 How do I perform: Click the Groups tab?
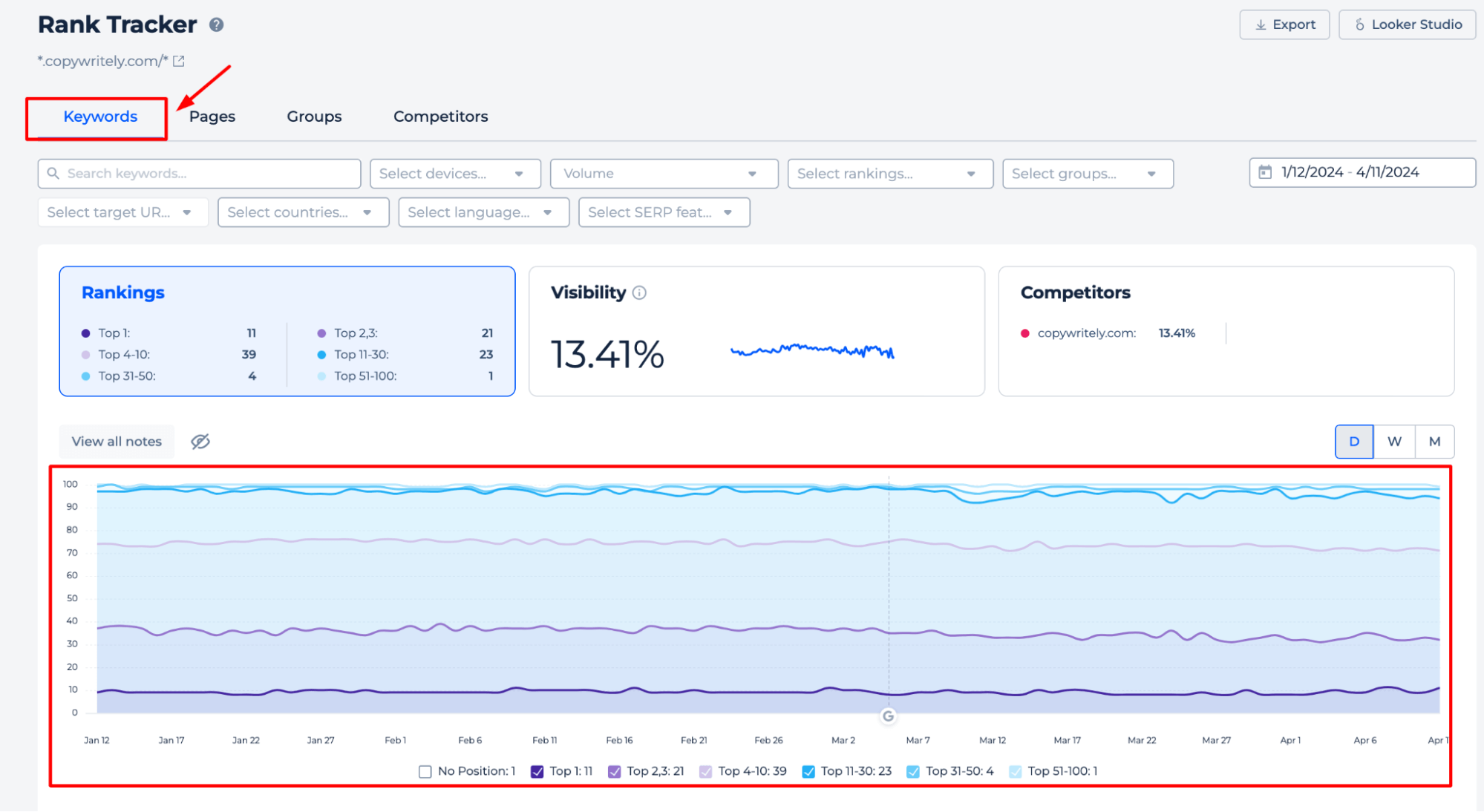[x=313, y=116]
